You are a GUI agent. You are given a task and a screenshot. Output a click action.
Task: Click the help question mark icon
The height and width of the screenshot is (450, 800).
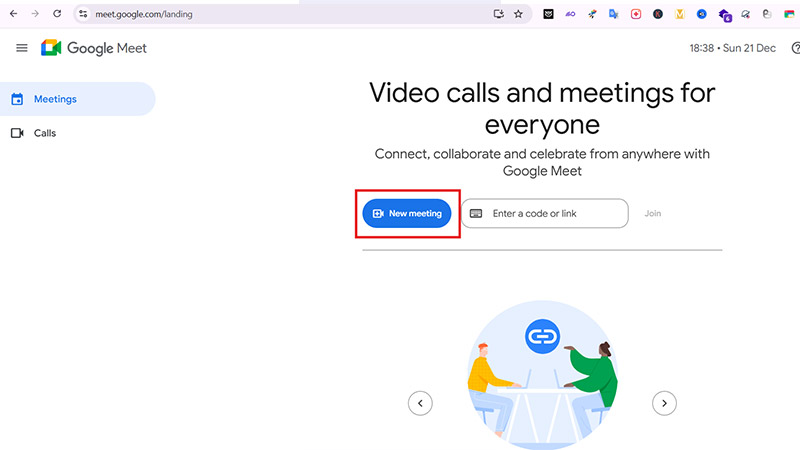795,48
